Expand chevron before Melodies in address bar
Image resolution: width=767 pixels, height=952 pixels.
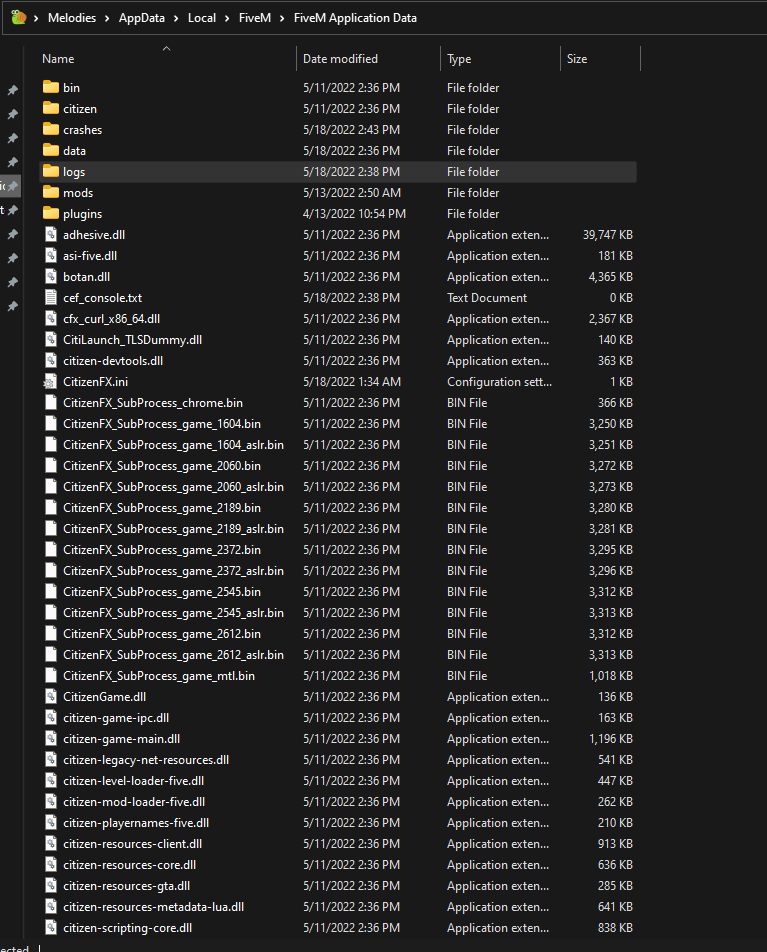tap(36, 18)
